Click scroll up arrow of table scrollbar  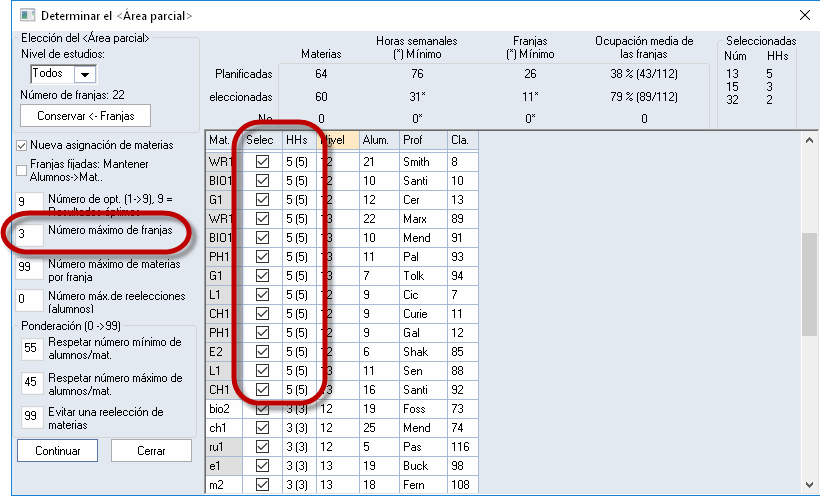click(809, 140)
